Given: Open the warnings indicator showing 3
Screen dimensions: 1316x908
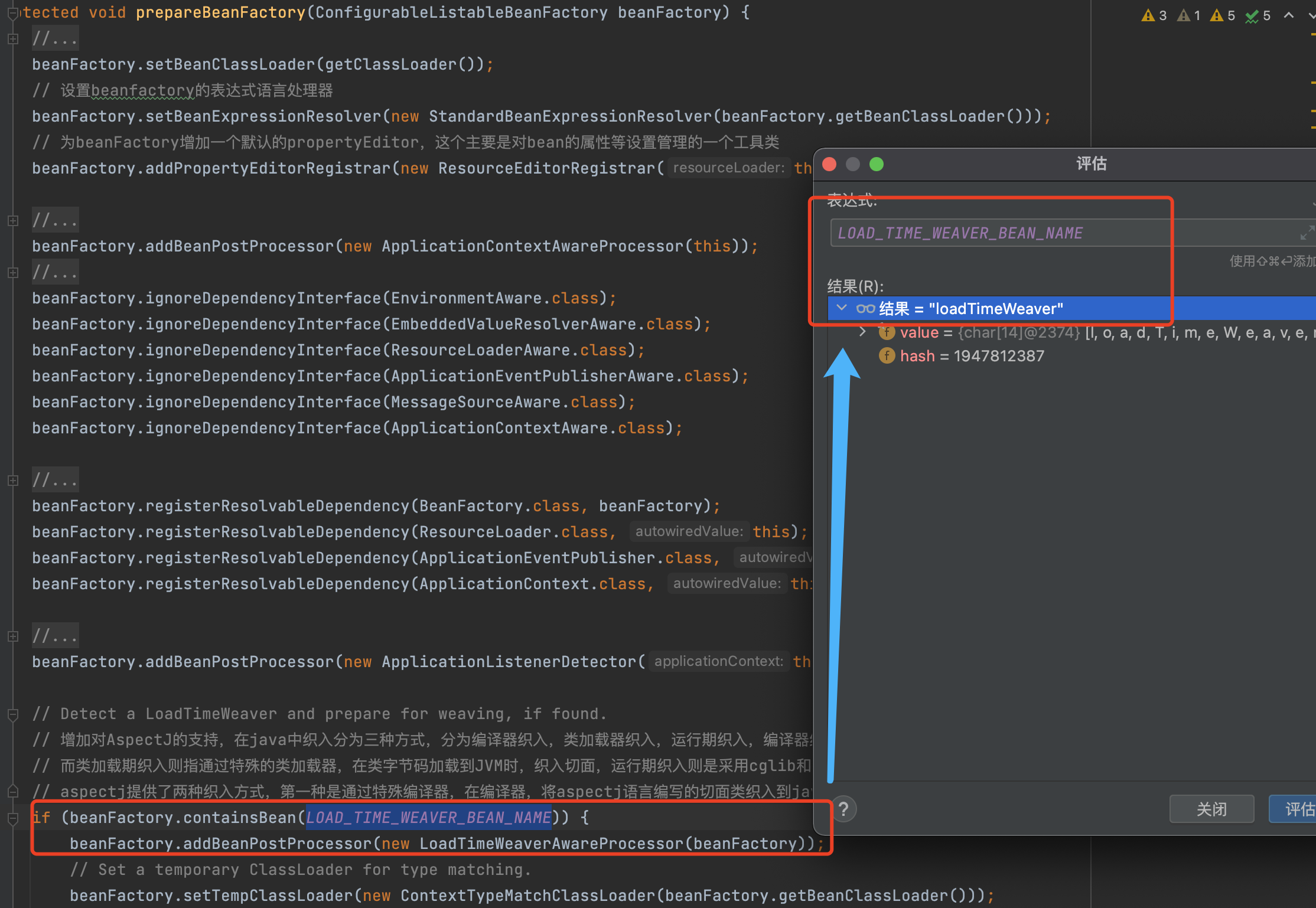Looking at the screenshot, I should 1154,15.
